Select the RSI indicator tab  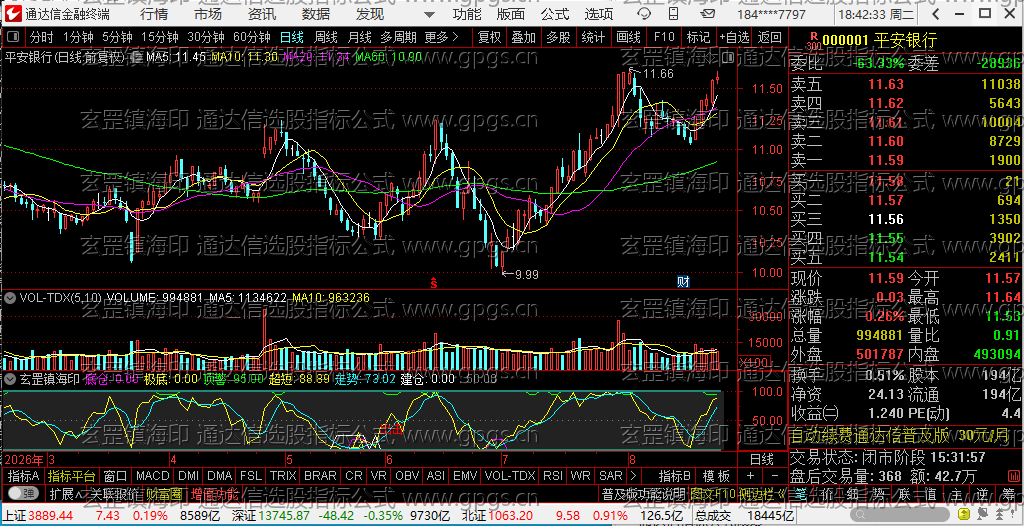pos(553,476)
